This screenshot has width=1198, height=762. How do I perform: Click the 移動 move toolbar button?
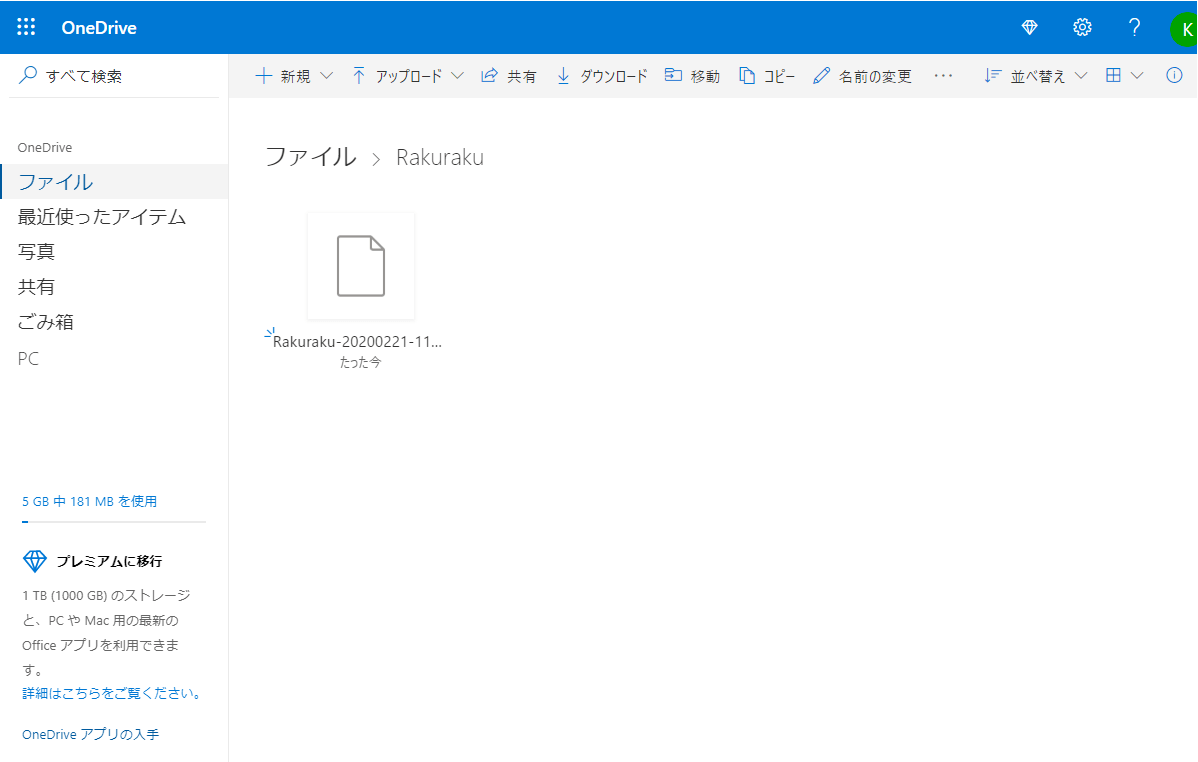(692, 76)
